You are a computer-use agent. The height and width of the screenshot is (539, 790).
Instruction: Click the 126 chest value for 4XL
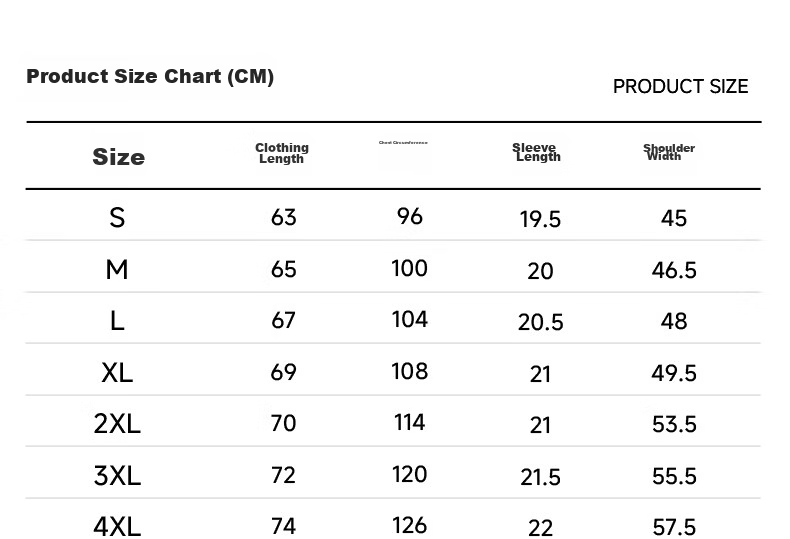(410, 525)
